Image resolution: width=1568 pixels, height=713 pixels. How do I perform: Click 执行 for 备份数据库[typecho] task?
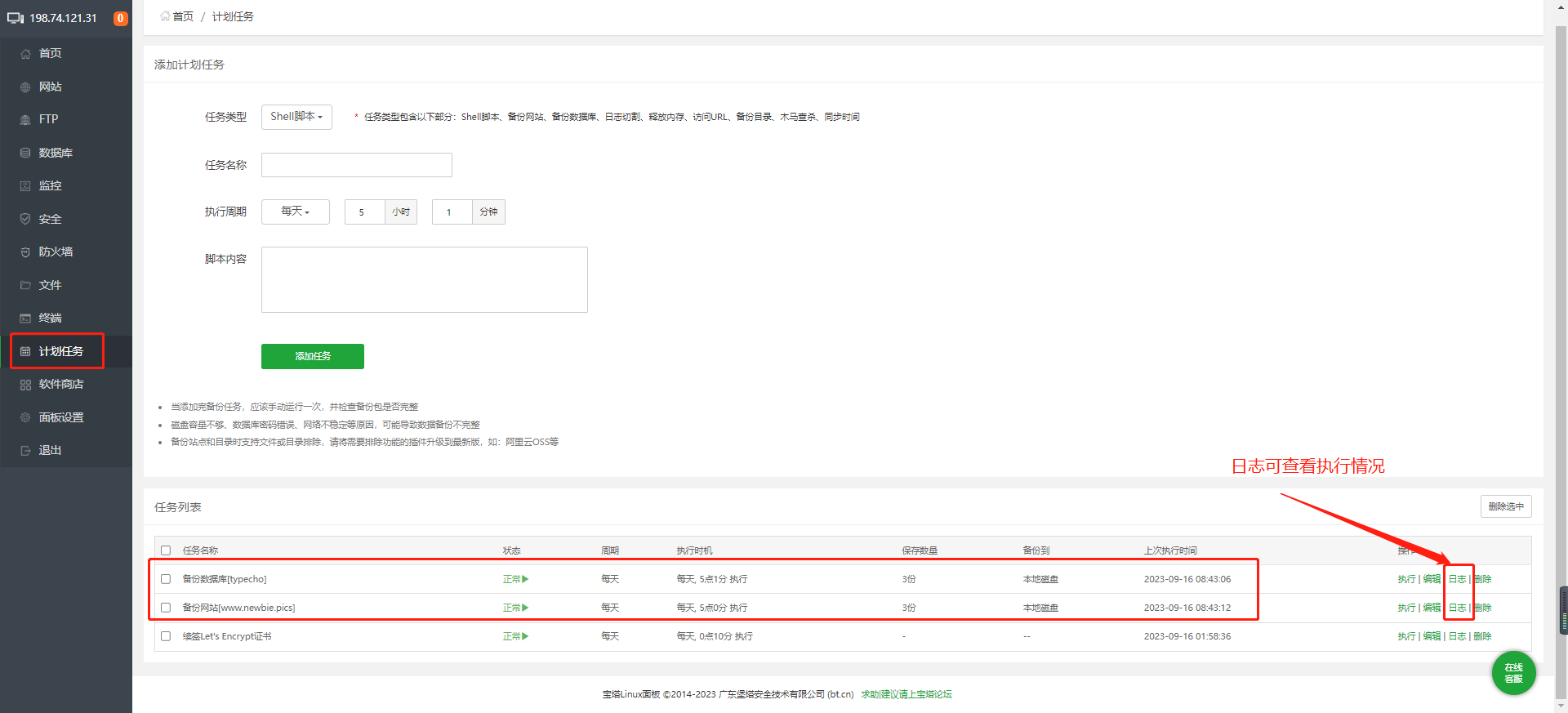(1406, 579)
